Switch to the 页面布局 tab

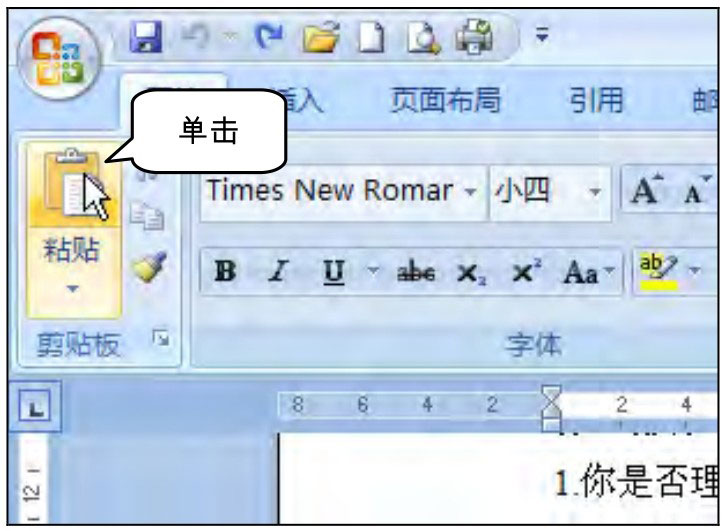446,100
